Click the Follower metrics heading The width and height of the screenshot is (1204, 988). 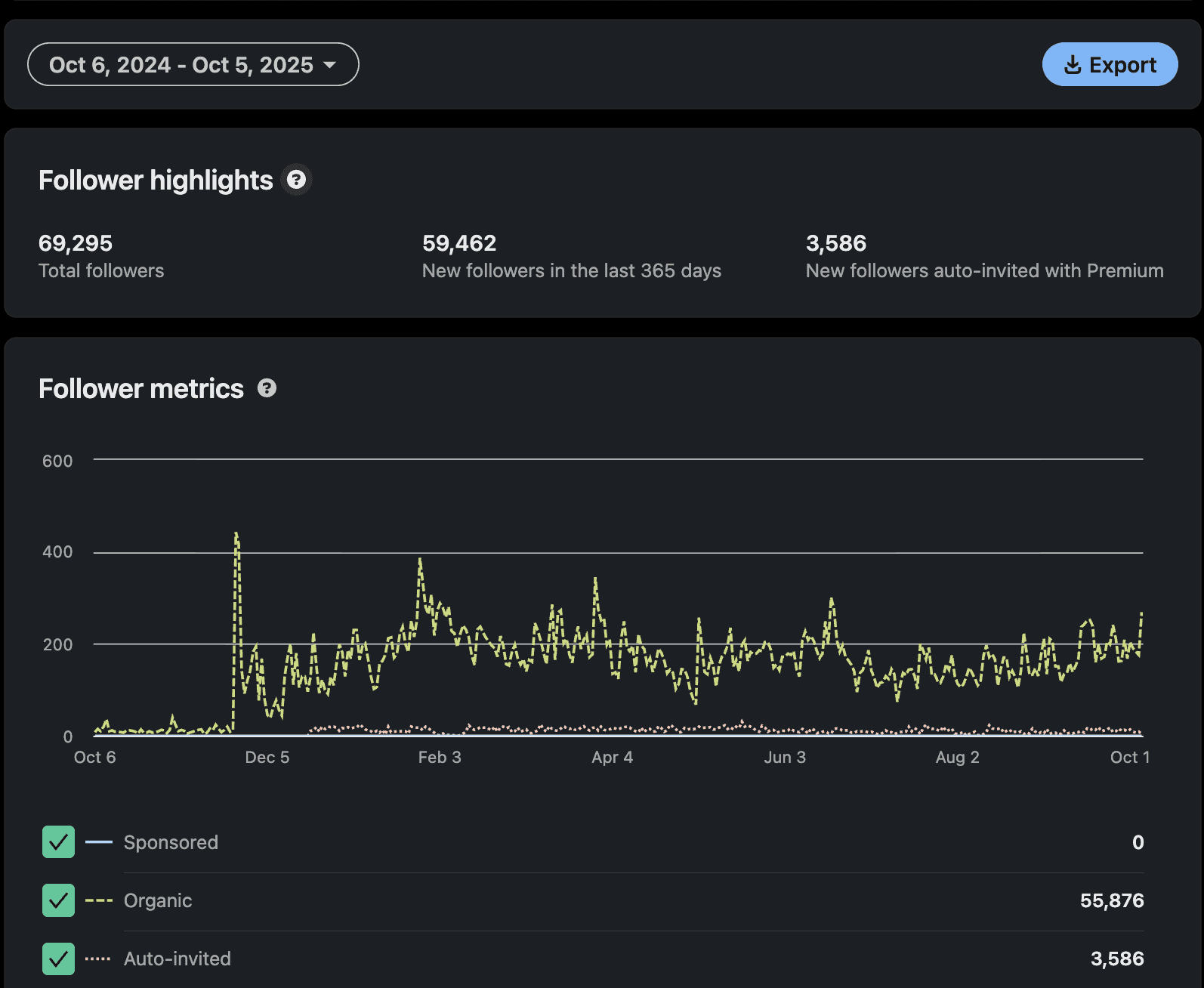pos(141,388)
